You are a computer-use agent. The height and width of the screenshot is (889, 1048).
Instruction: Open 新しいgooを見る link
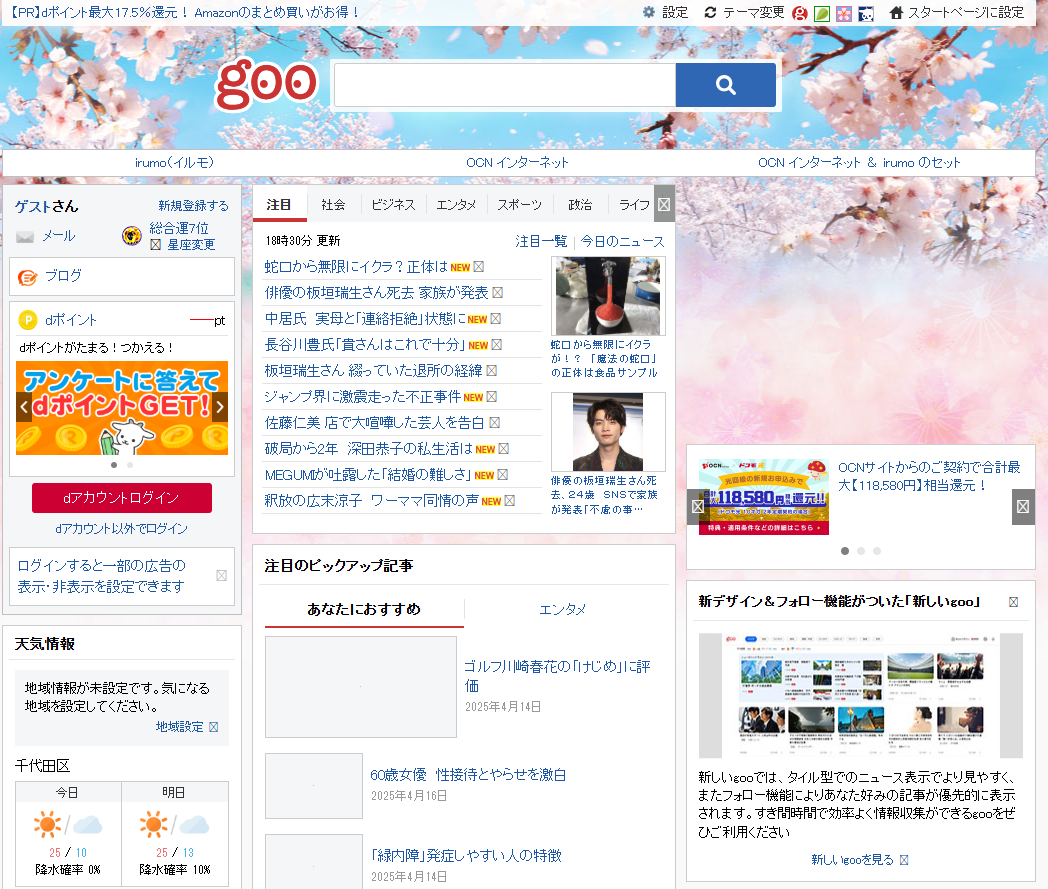click(852, 860)
